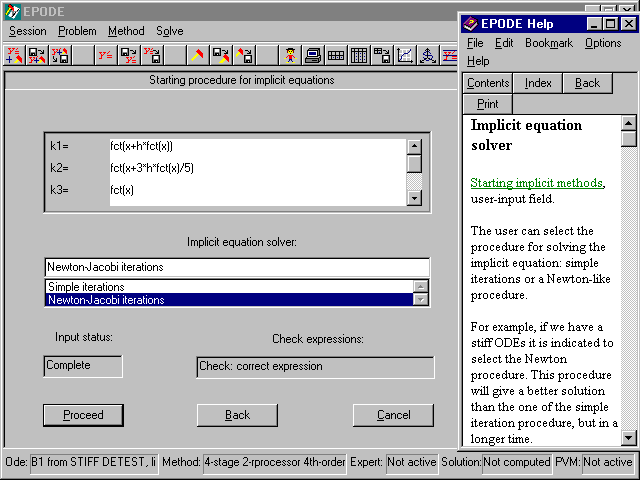The image size is (640, 480).
Task: Click the computer monitor toolbar icon
Action: pyautogui.click(x=313, y=56)
